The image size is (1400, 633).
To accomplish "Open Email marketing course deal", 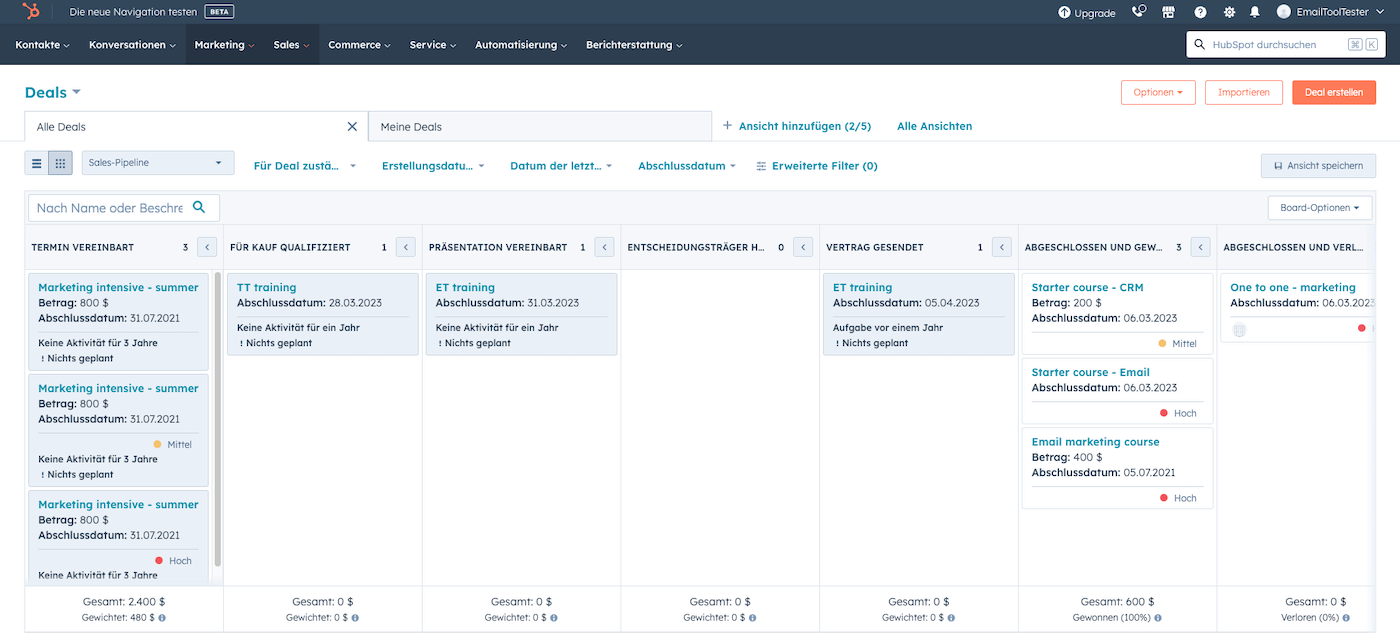I will tap(1095, 441).
